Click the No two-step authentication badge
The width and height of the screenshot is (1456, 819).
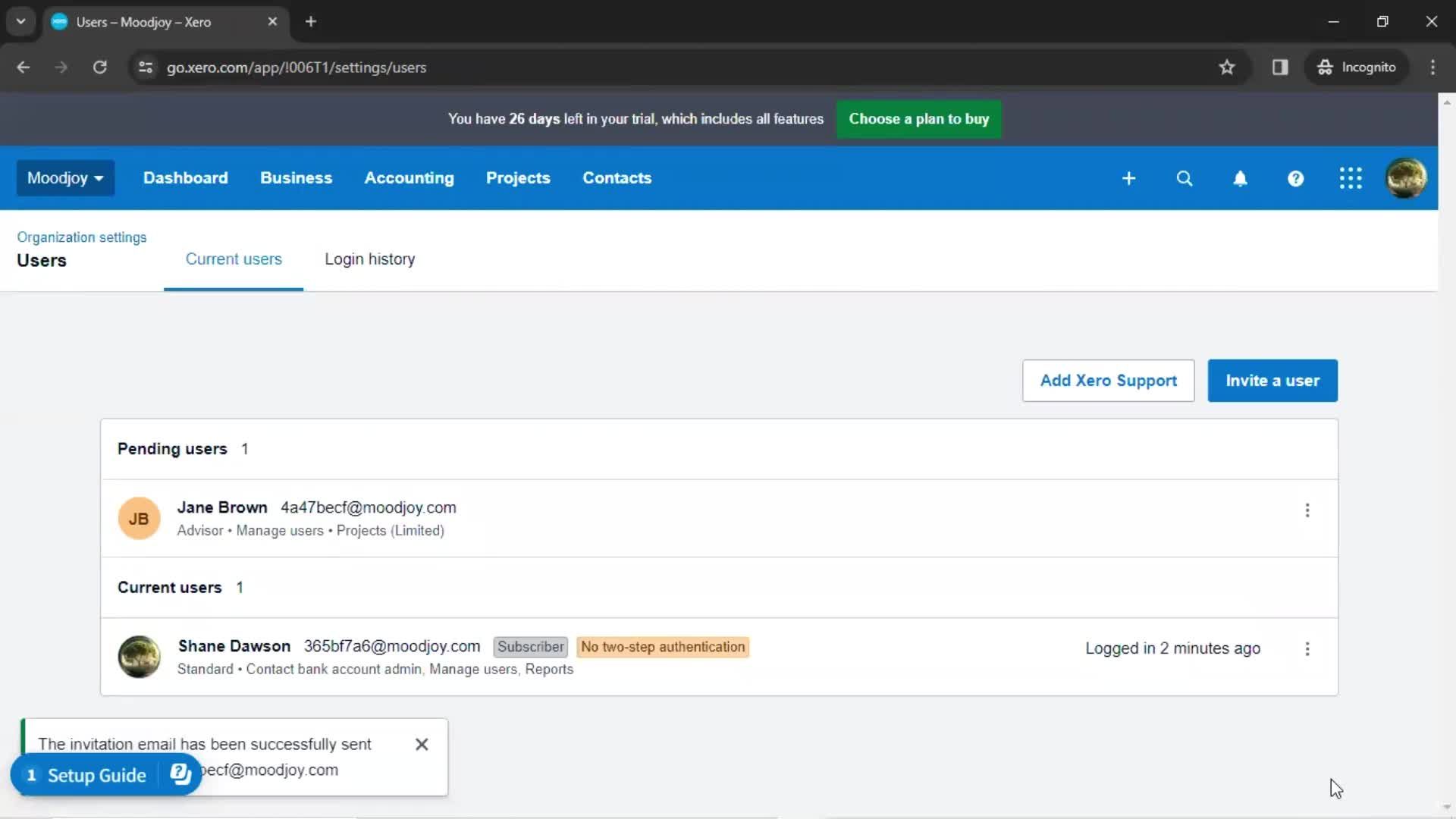click(x=663, y=647)
